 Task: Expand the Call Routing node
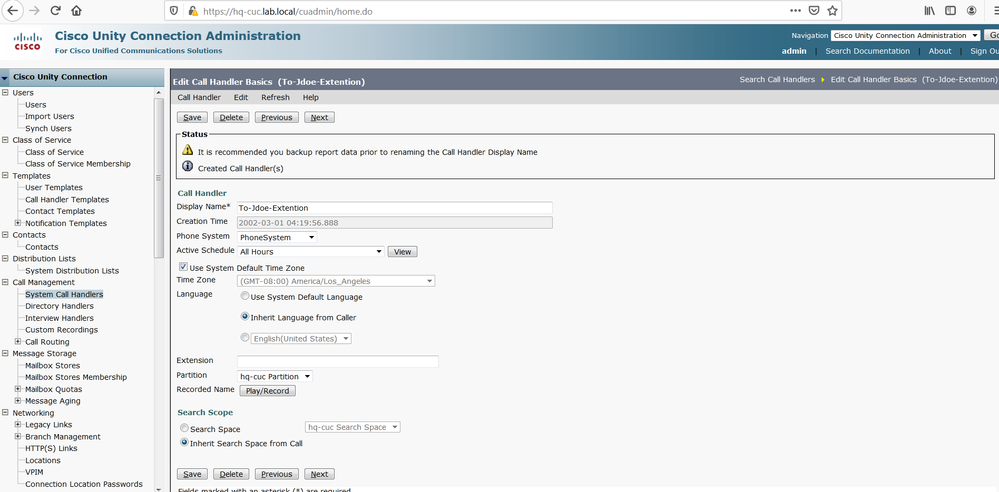click(18, 342)
